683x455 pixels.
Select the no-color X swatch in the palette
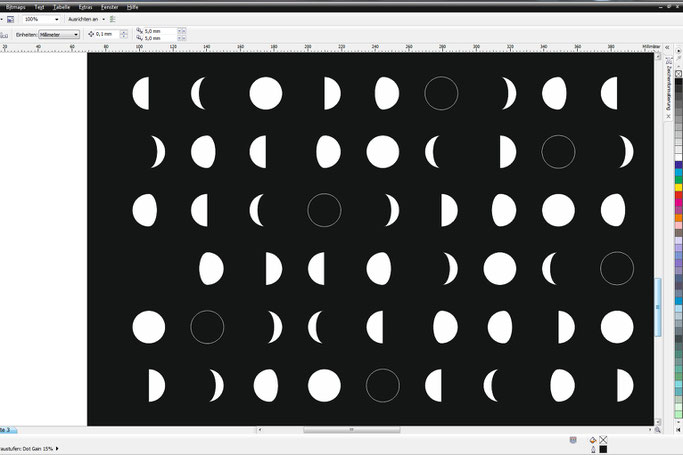679,74
